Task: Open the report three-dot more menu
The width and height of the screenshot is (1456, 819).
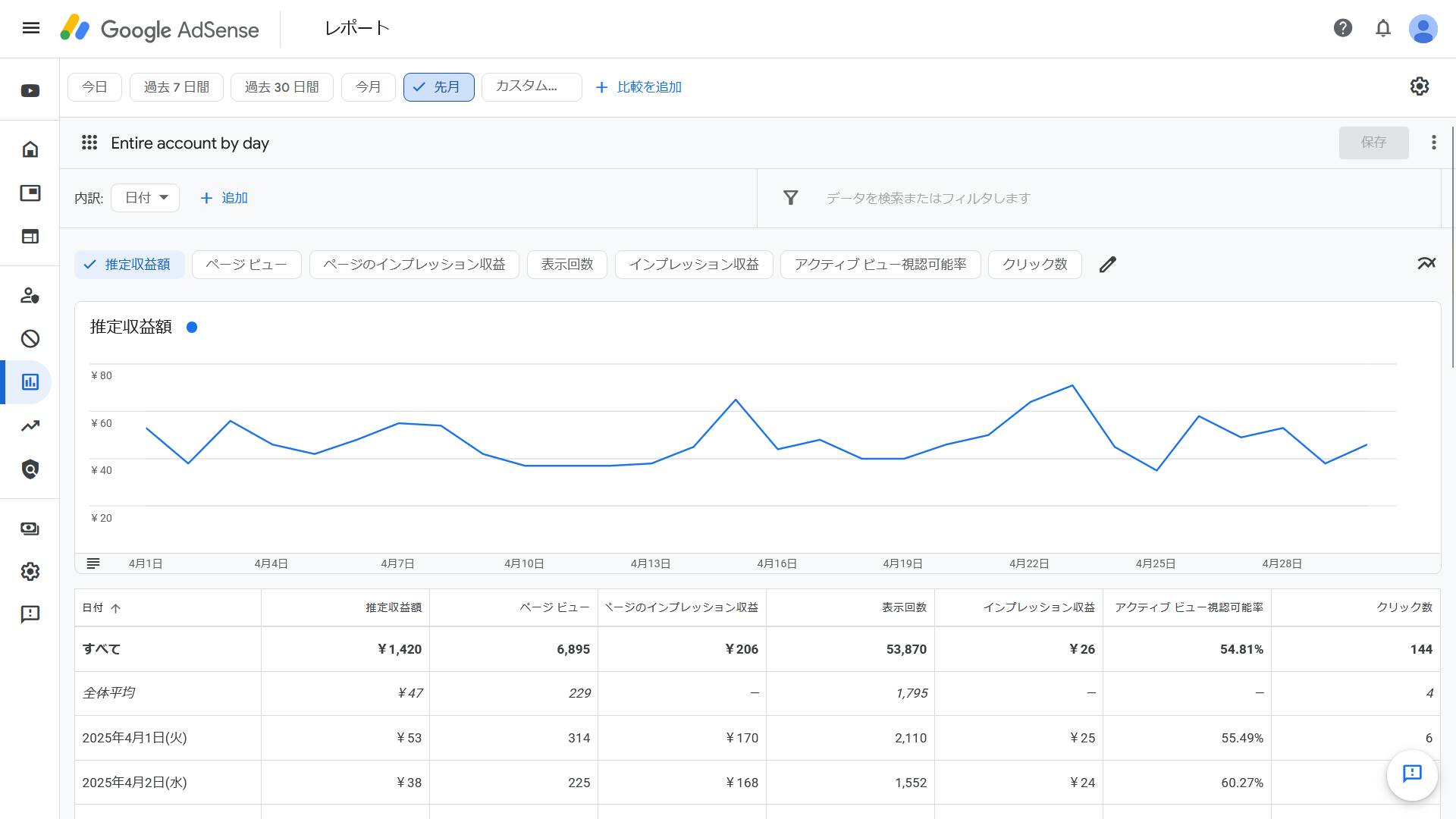Action: point(1433,143)
